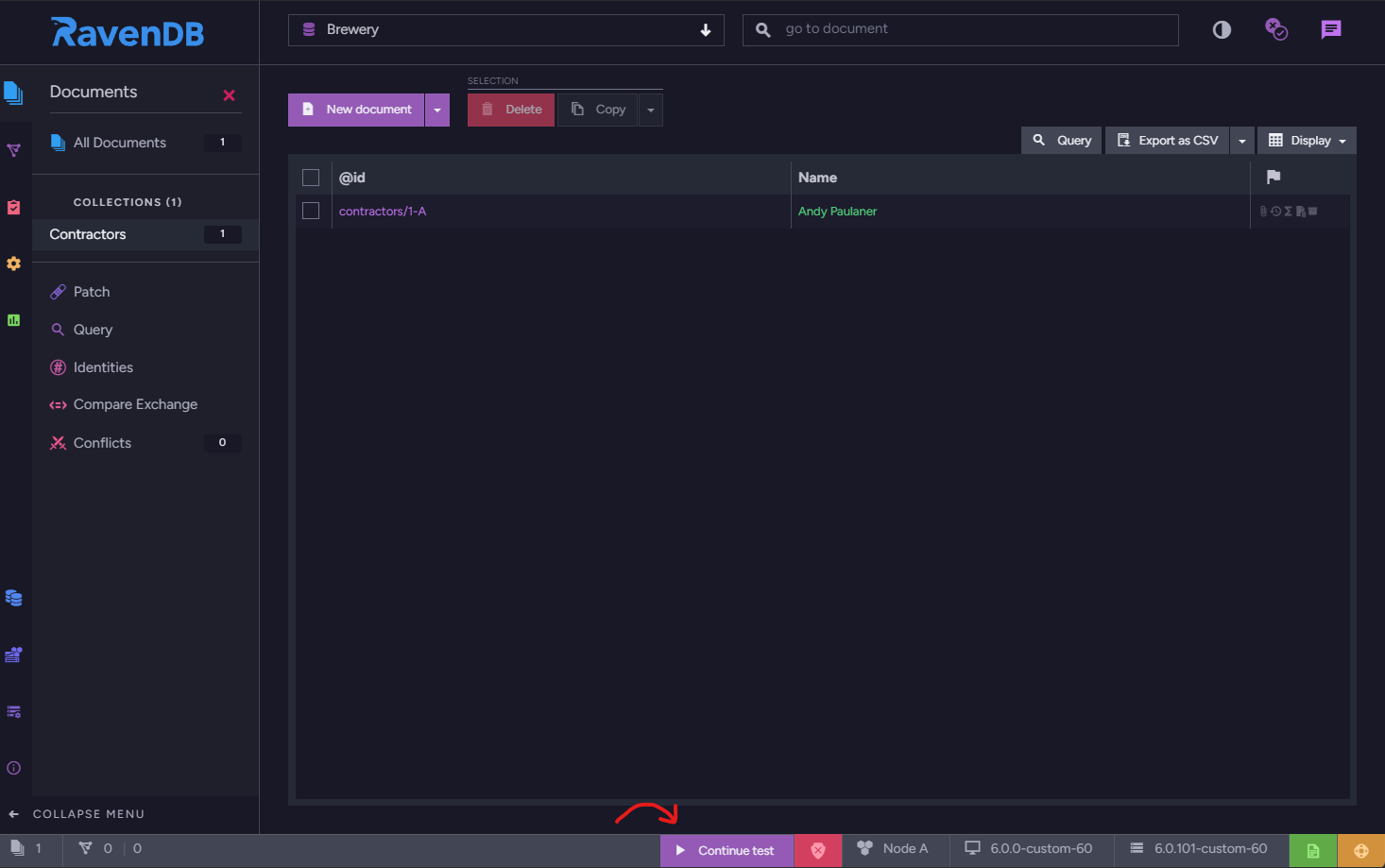Click the Copy button
The width and height of the screenshot is (1385, 868).
[x=598, y=110]
